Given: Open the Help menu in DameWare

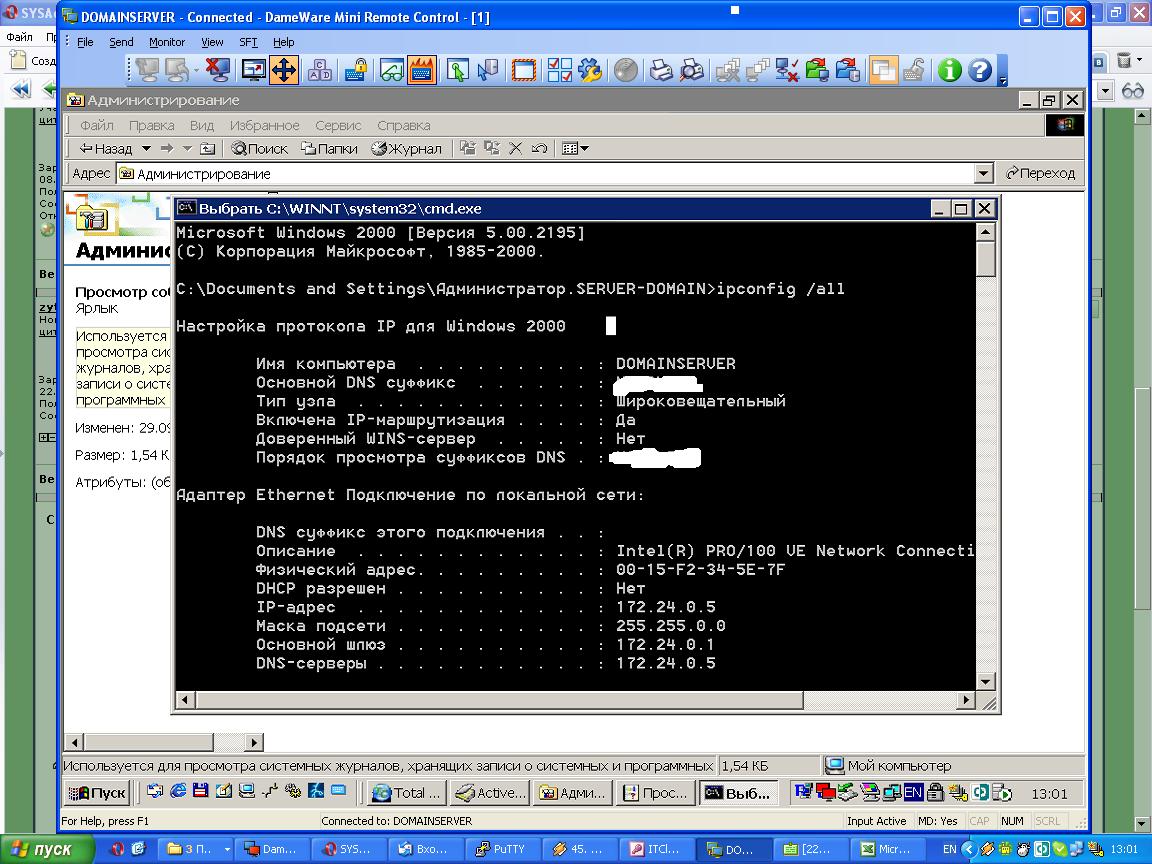Looking at the screenshot, I should [283, 42].
